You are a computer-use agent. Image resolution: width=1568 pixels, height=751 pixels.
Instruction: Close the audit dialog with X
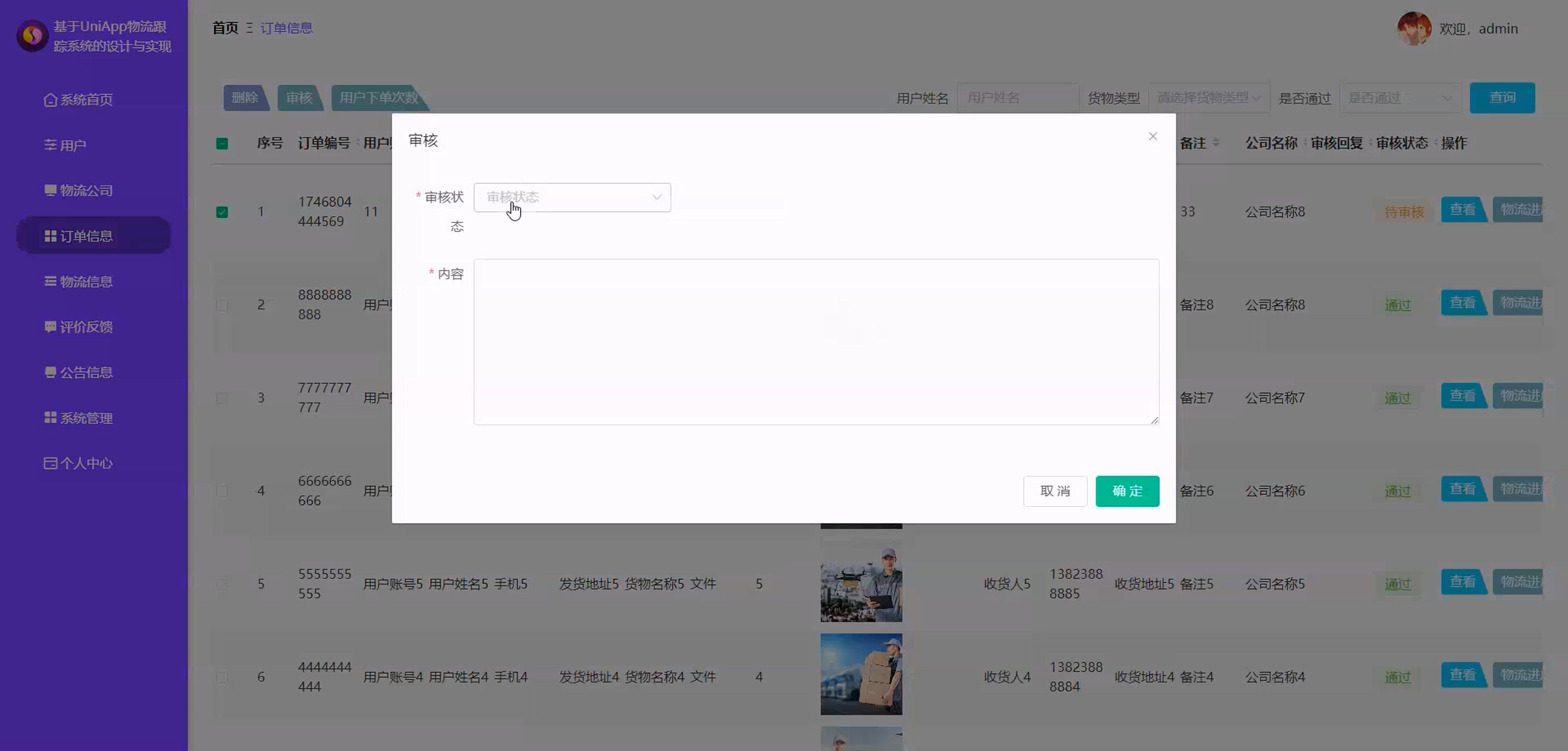point(1152,136)
